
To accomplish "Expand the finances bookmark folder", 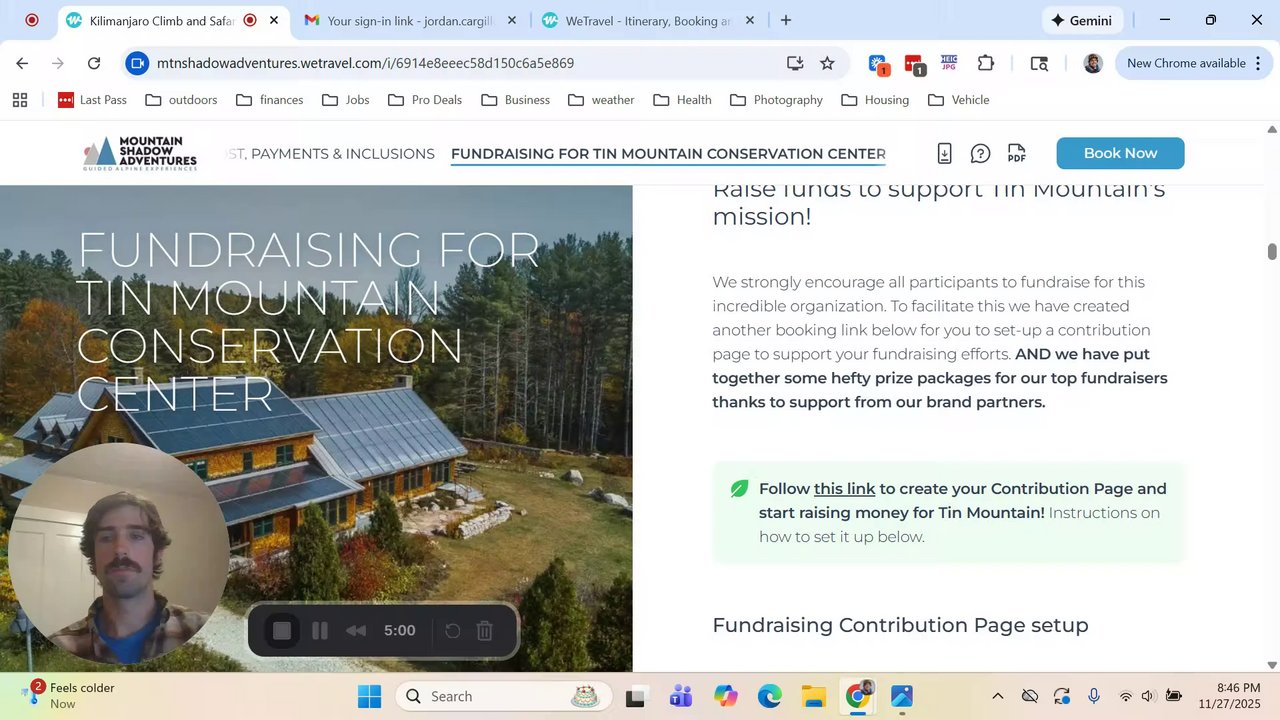I will 270,100.
